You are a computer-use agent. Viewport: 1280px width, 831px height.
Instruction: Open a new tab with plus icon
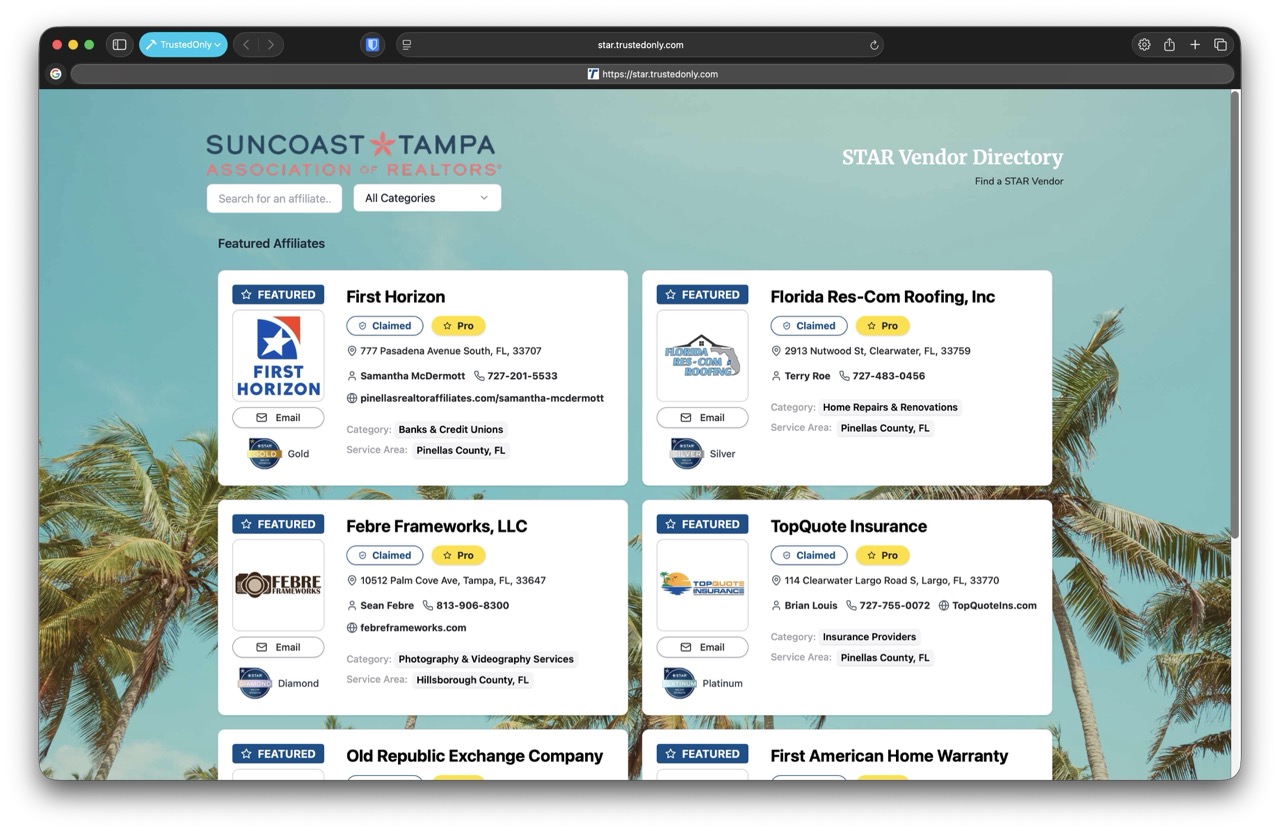(1195, 45)
